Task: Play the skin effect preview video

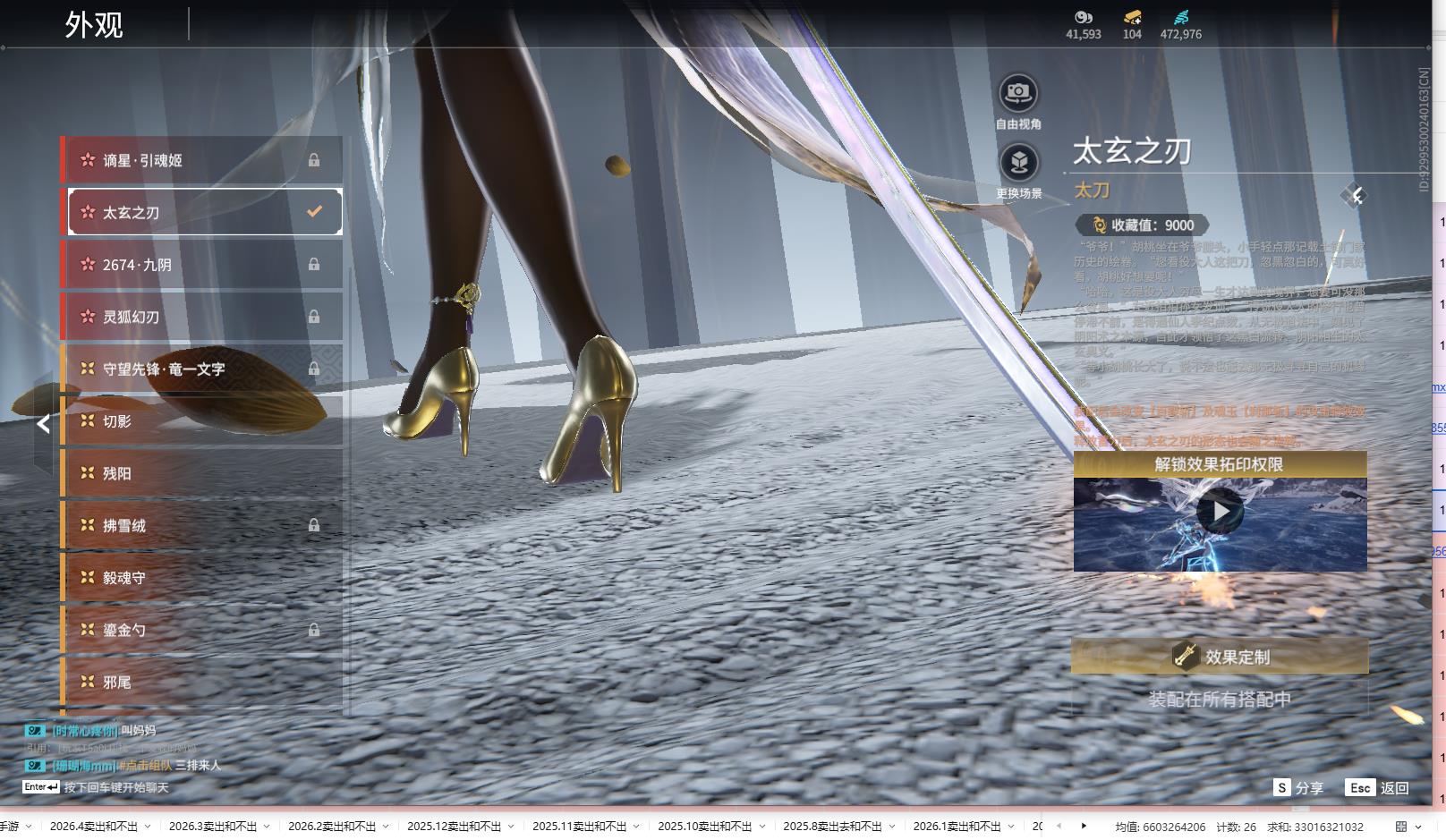Action: coord(1220,512)
